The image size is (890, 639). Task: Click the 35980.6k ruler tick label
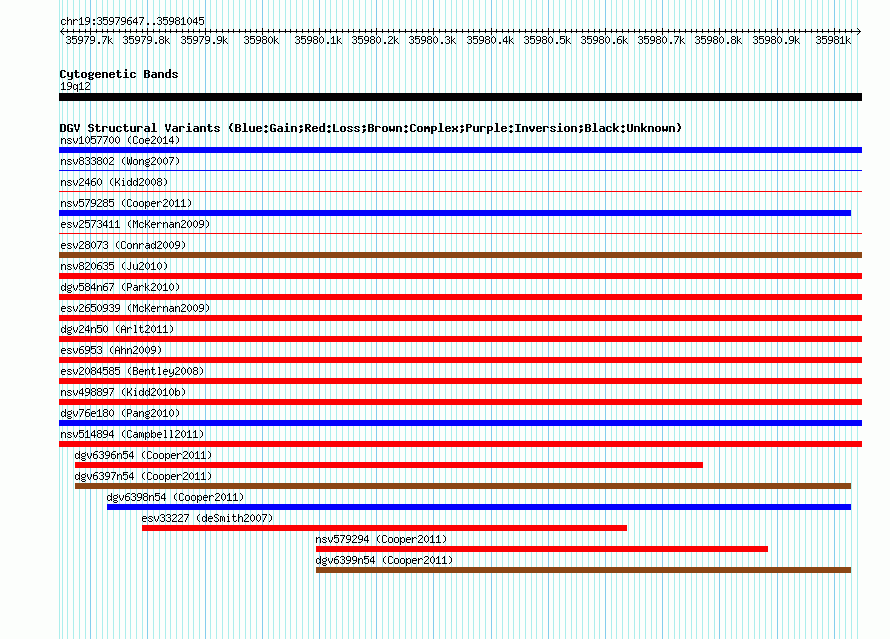604,40
